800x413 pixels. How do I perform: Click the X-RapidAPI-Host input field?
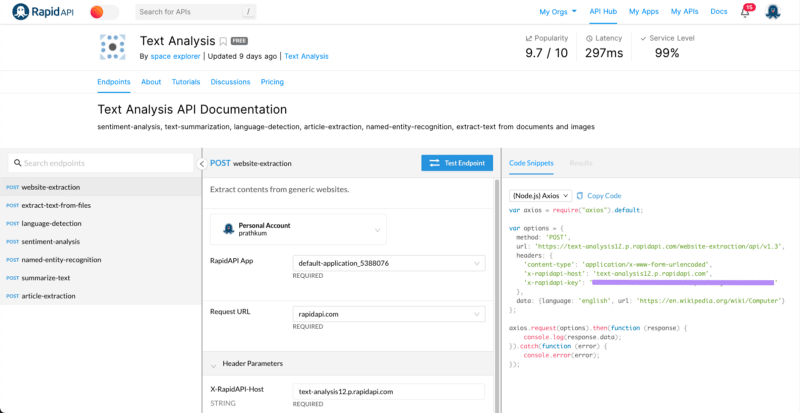pyautogui.click(x=388, y=392)
